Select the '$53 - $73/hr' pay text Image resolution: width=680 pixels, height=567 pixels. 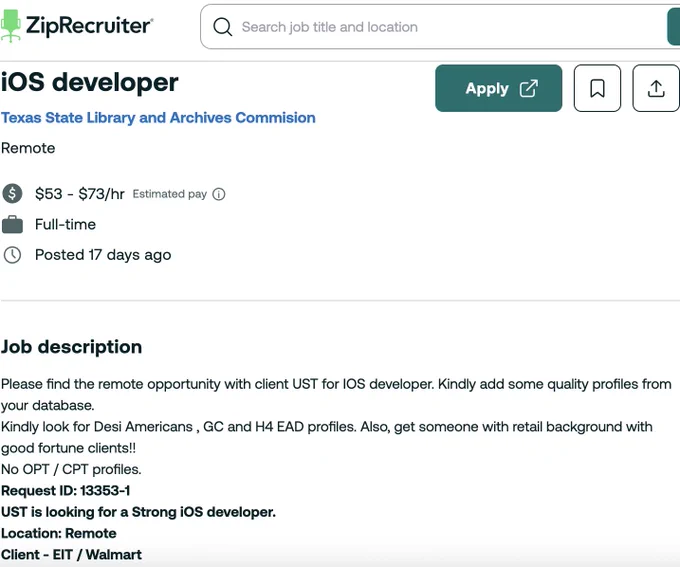pyautogui.click(x=80, y=194)
